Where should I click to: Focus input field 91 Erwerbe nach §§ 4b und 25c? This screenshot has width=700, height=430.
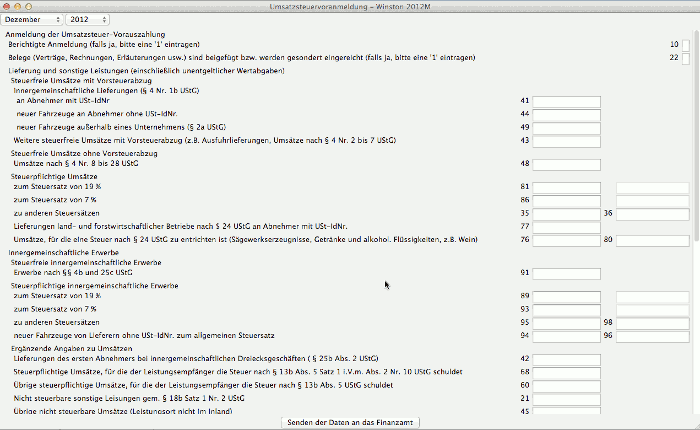pos(567,273)
